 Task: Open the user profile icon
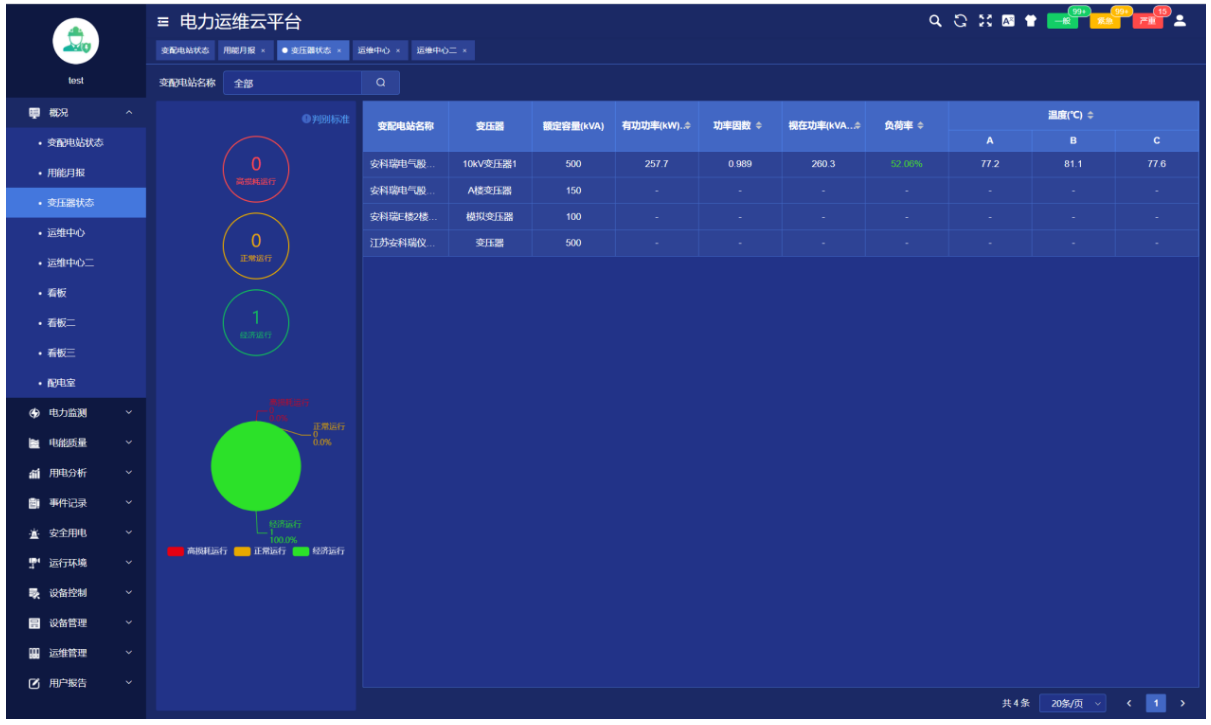click(x=1180, y=21)
